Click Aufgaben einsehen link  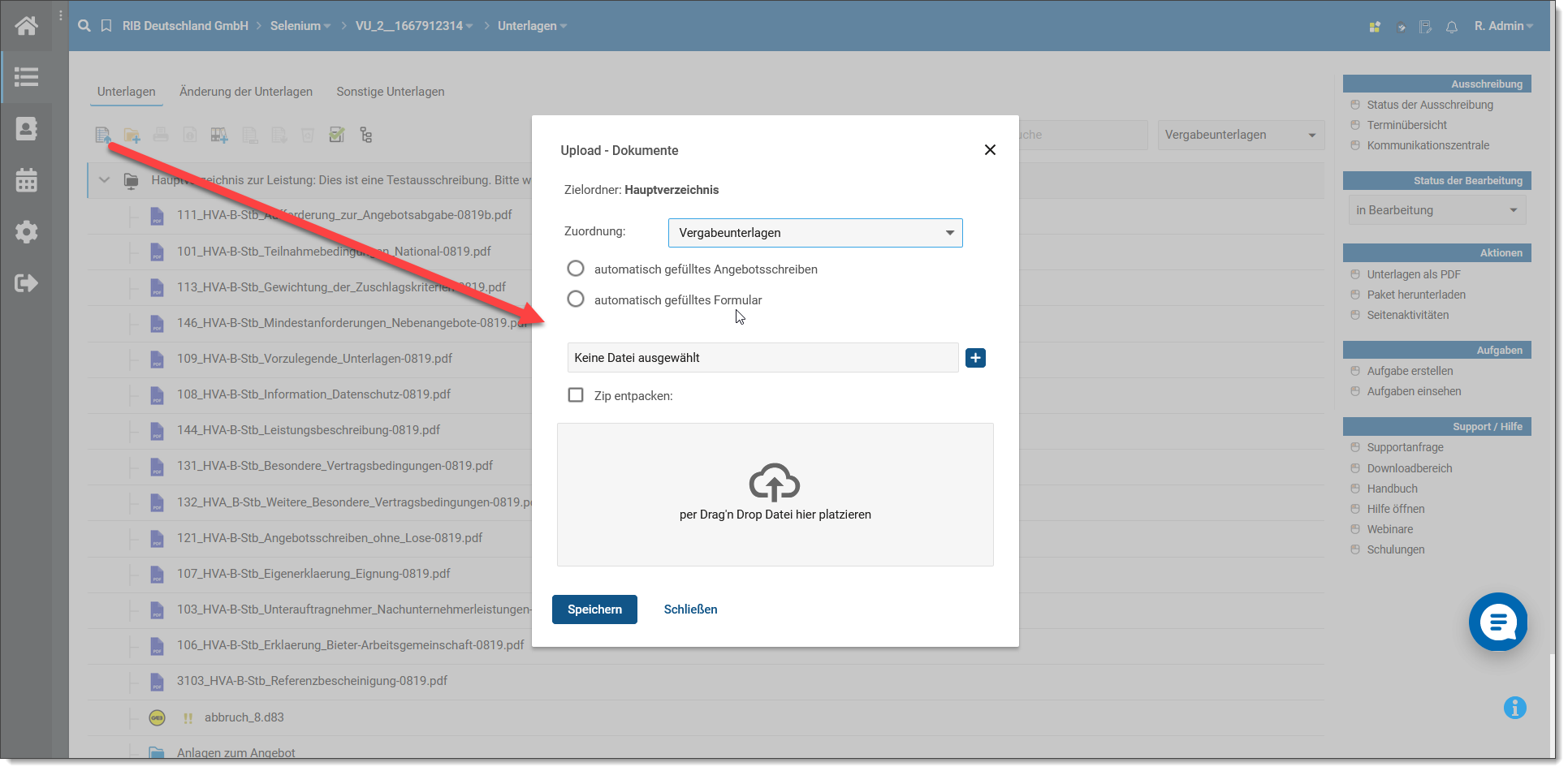click(x=1415, y=391)
